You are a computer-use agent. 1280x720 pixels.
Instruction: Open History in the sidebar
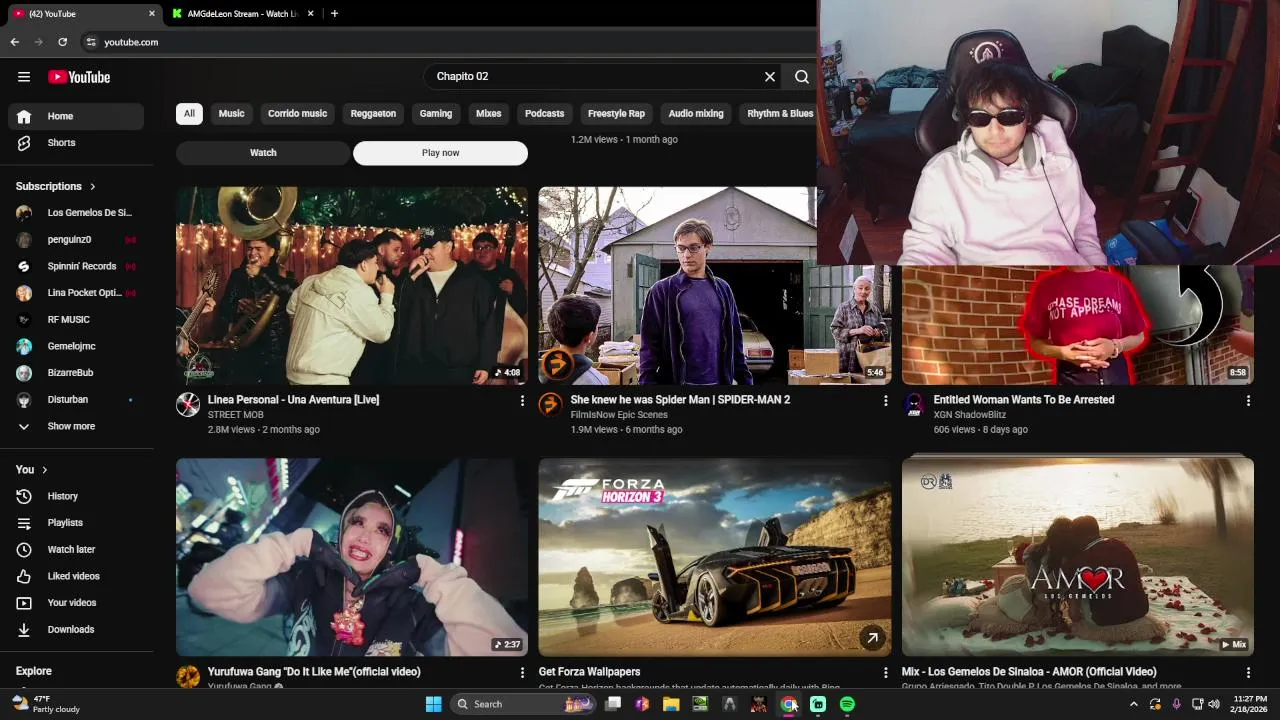[76, 496]
